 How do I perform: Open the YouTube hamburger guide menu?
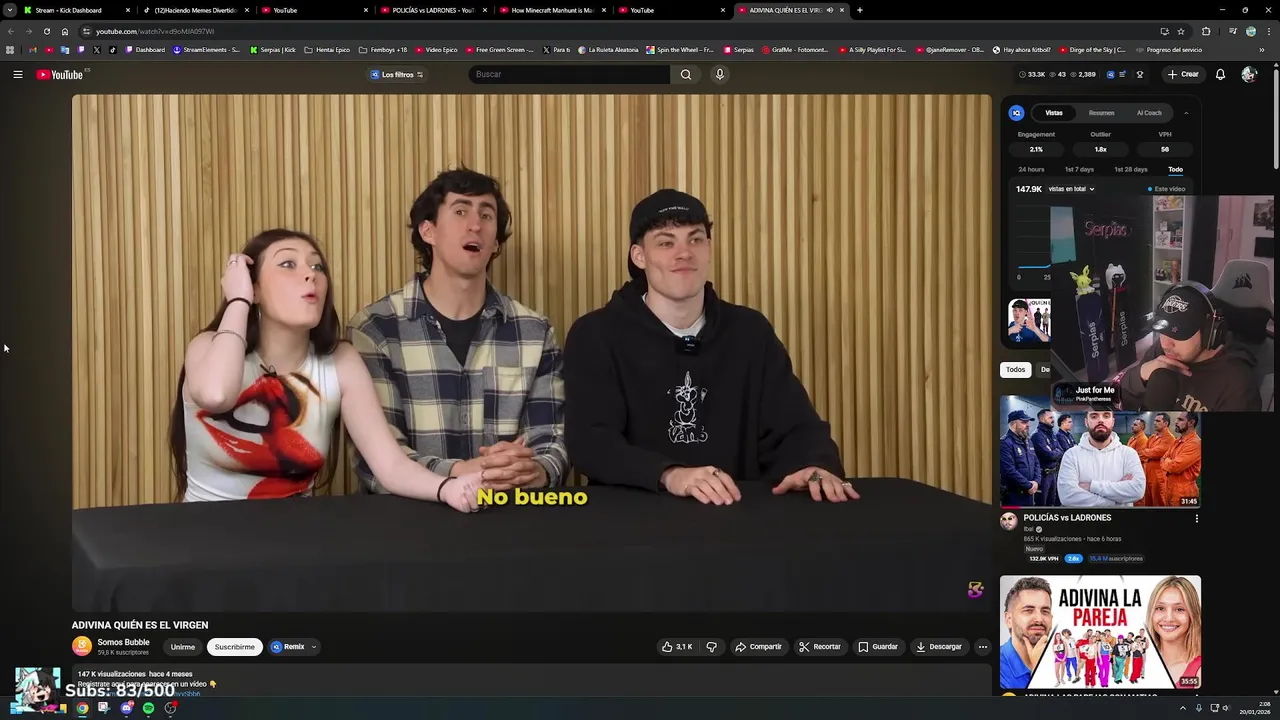tap(18, 74)
